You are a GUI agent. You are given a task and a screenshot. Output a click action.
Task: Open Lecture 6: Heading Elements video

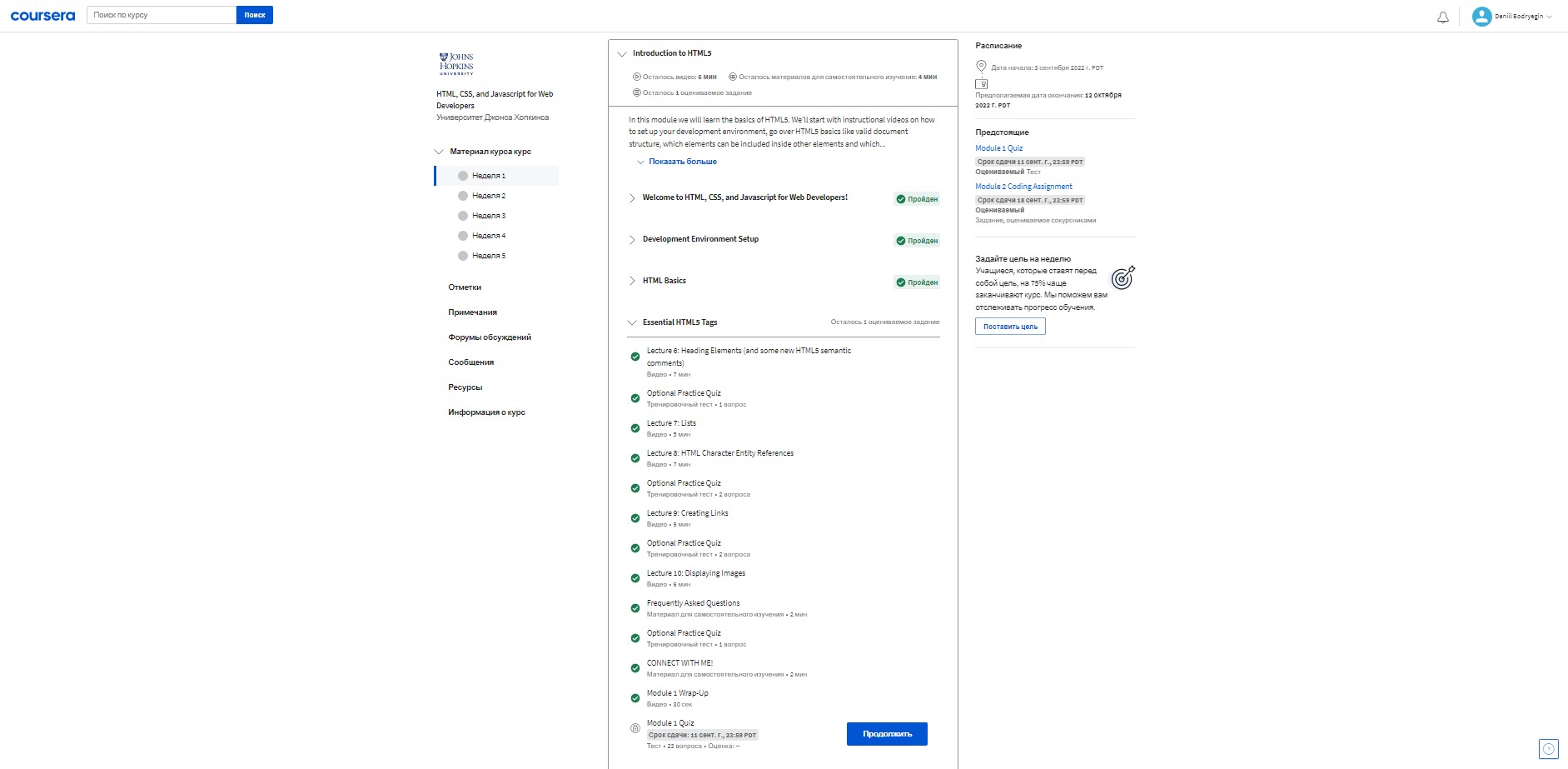coord(749,357)
